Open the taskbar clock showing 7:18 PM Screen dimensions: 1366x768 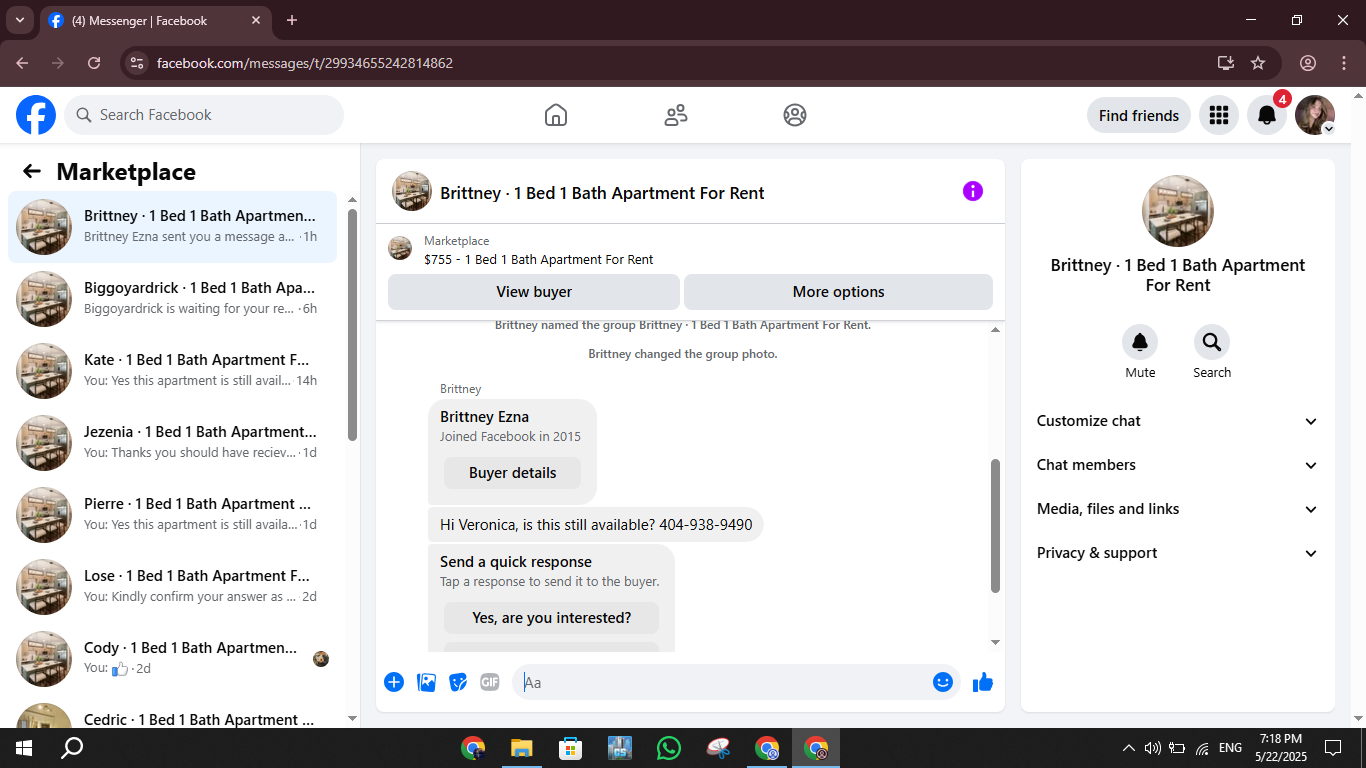pos(1281,748)
